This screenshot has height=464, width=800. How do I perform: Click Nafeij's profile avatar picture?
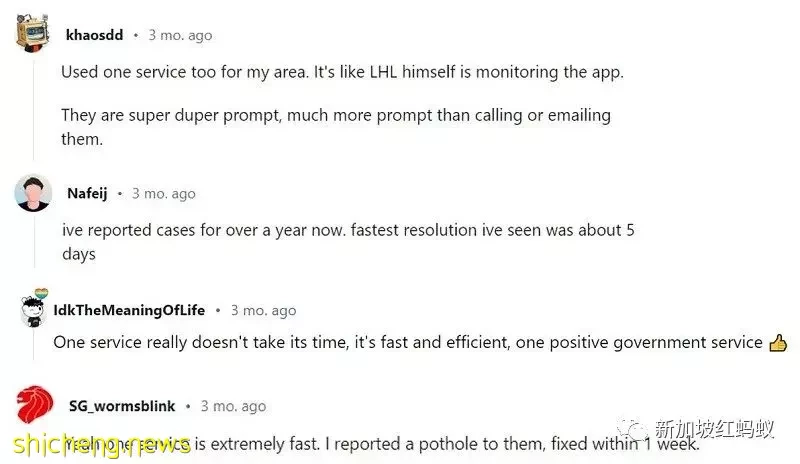point(33,193)
